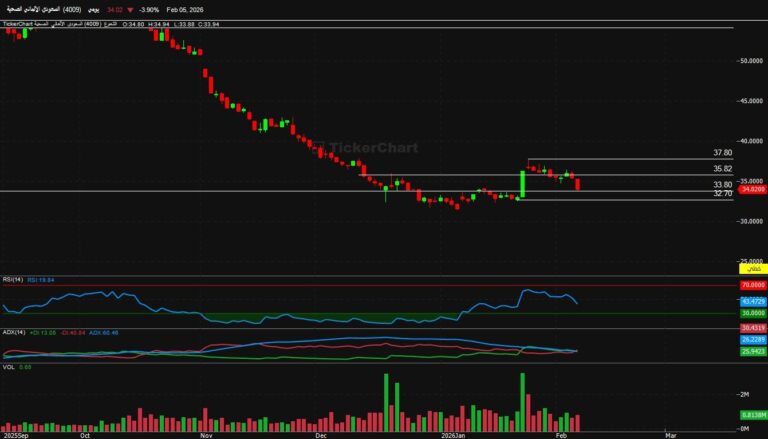The image size is (768, 439).
Task: Click the 35.82 horizontal level label
Action: (722, 169)
